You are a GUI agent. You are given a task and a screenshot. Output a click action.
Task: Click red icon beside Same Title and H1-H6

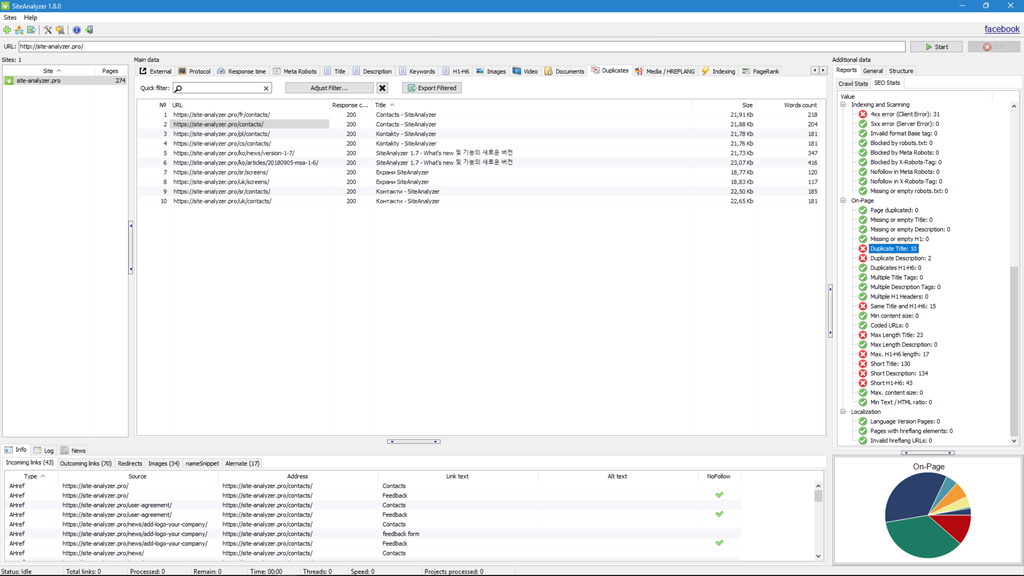click(863, 306)
